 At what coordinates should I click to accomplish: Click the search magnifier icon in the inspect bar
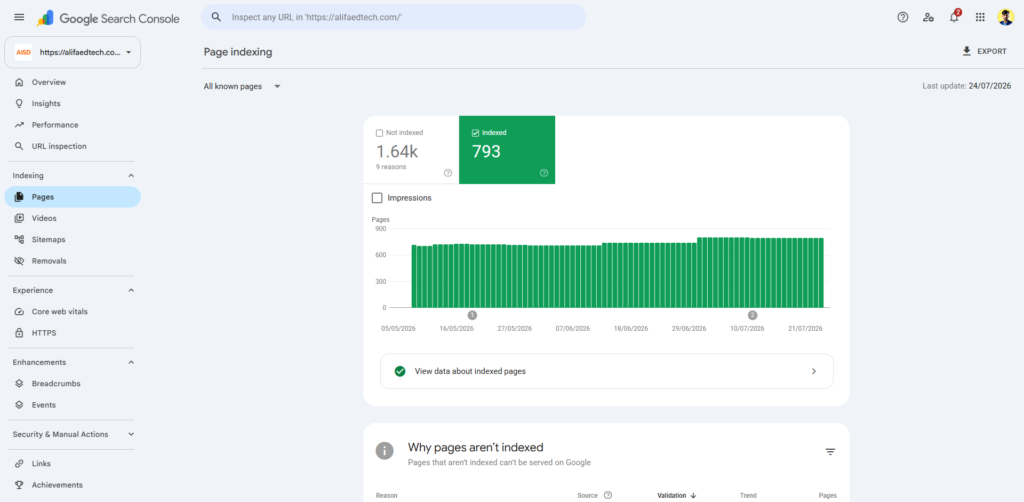pos(216,17)
